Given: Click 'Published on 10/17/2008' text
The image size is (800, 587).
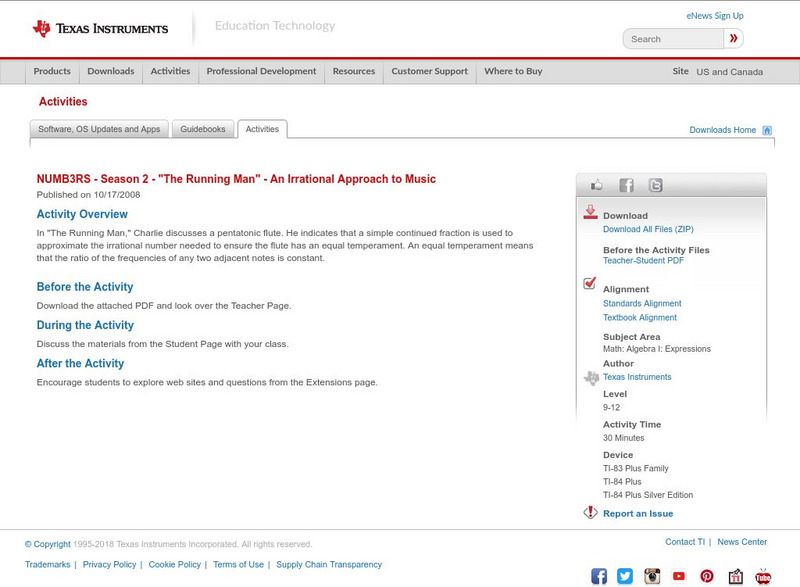Looking at the screenshot, I should point(88,195).
